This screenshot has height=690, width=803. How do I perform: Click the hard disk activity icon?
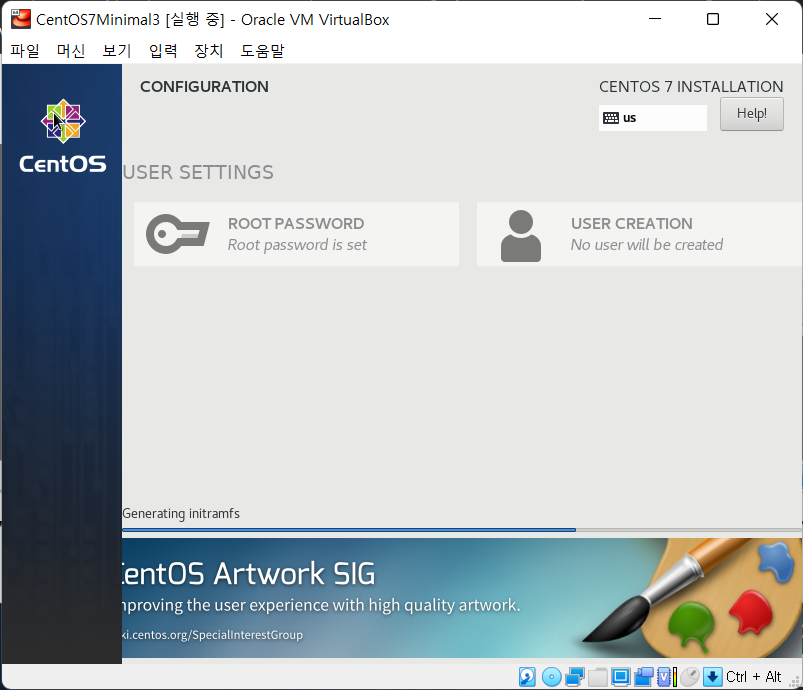tap(527, 677)
